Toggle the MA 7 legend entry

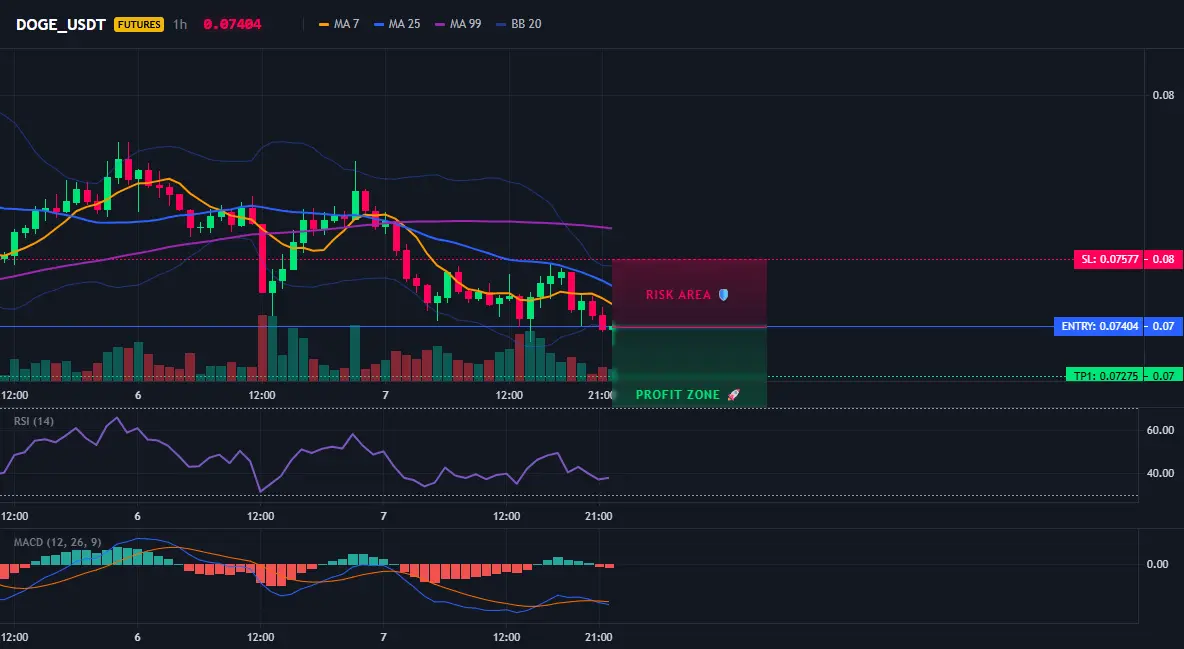click(x=339, y=24)
